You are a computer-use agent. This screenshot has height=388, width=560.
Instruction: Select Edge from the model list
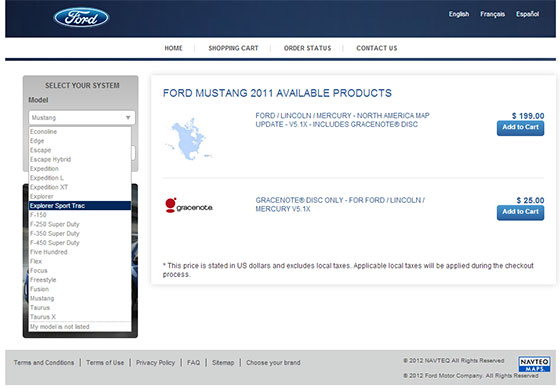click(80, 141)
